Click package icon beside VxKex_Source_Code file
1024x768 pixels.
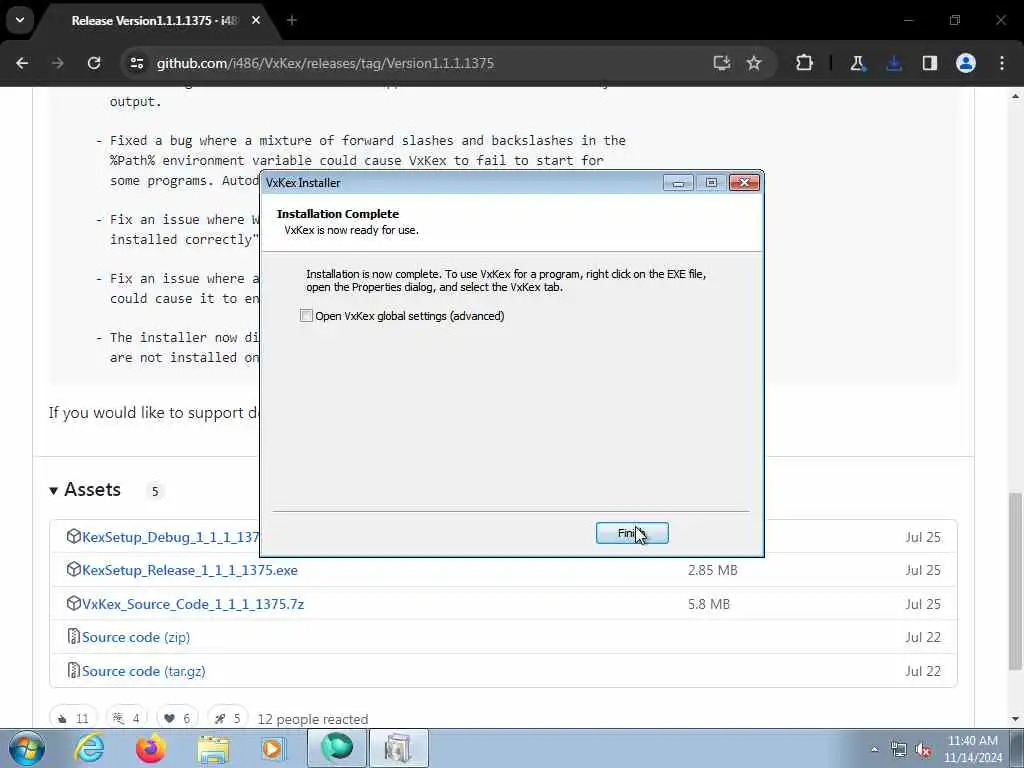click(74, 603)
